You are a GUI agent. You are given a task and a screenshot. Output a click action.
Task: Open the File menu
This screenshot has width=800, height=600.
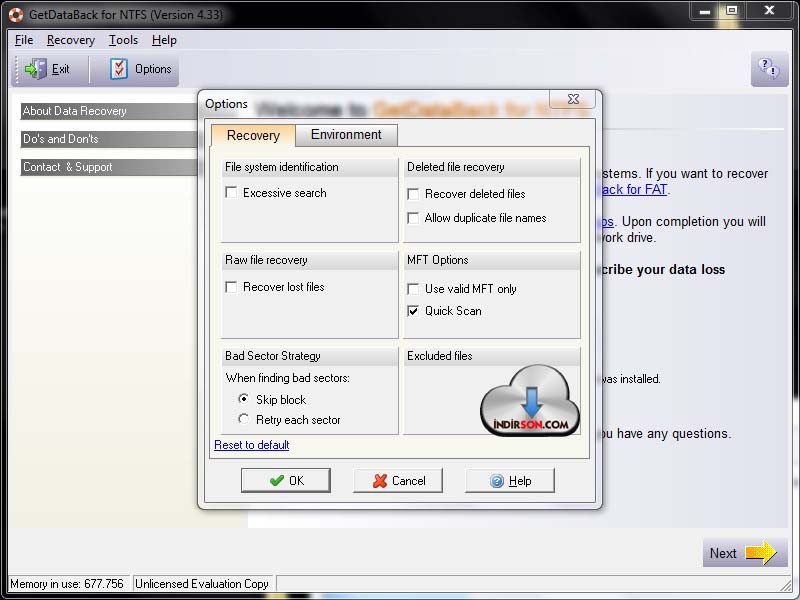tap(24, 40)
